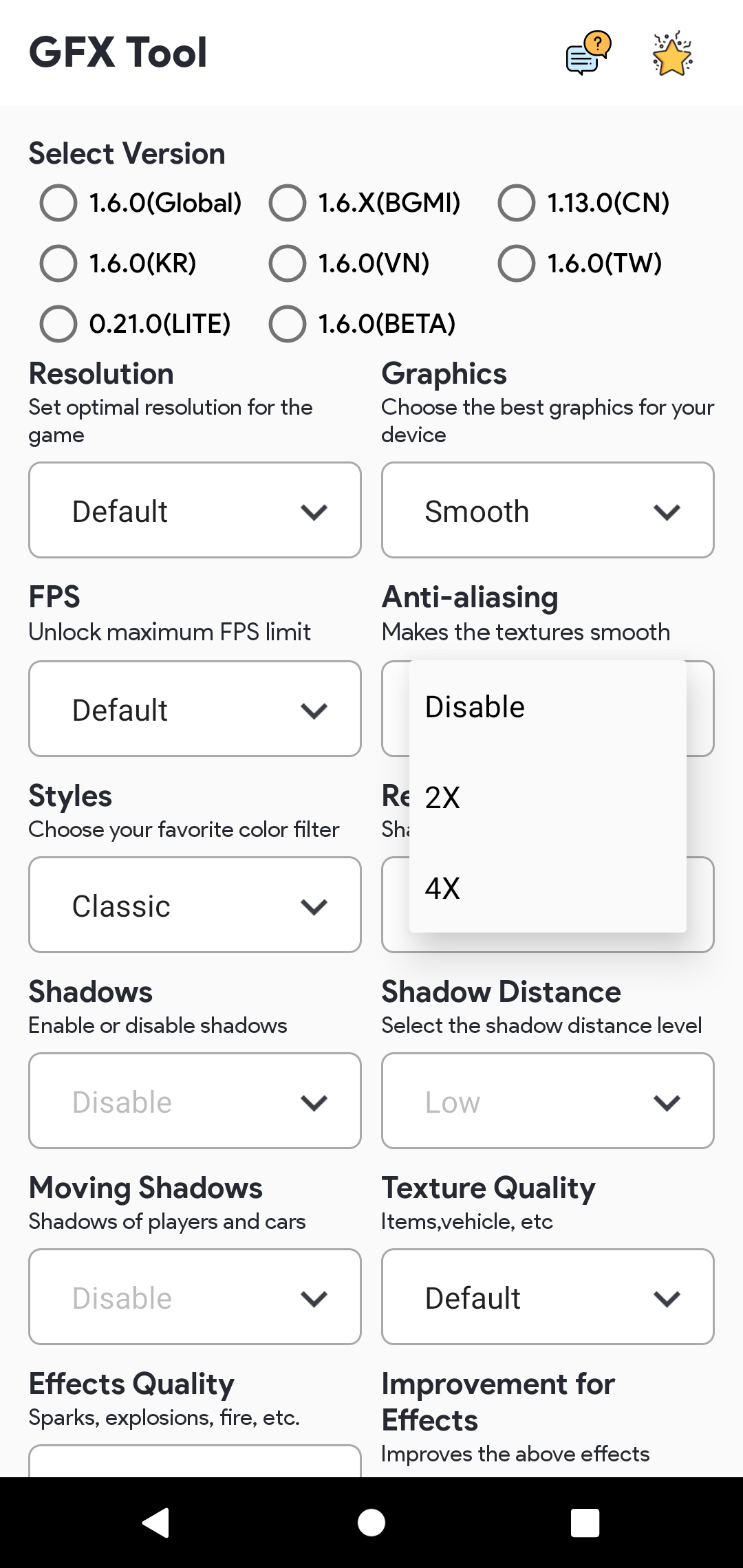Open the FPS dropdown
Image resolution: width=743 pixels, height=1568 pixels.
pyautogui.click(x=195, y=709)
